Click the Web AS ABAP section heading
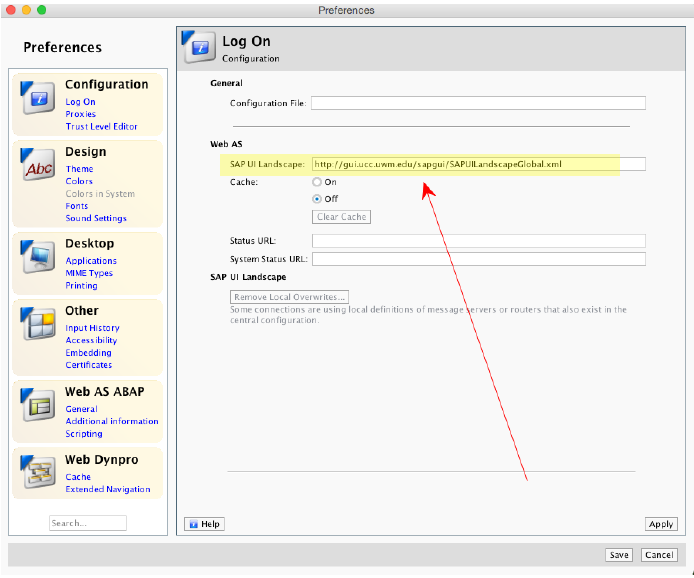Screen dimensions: 694x578 click(104, 392)
